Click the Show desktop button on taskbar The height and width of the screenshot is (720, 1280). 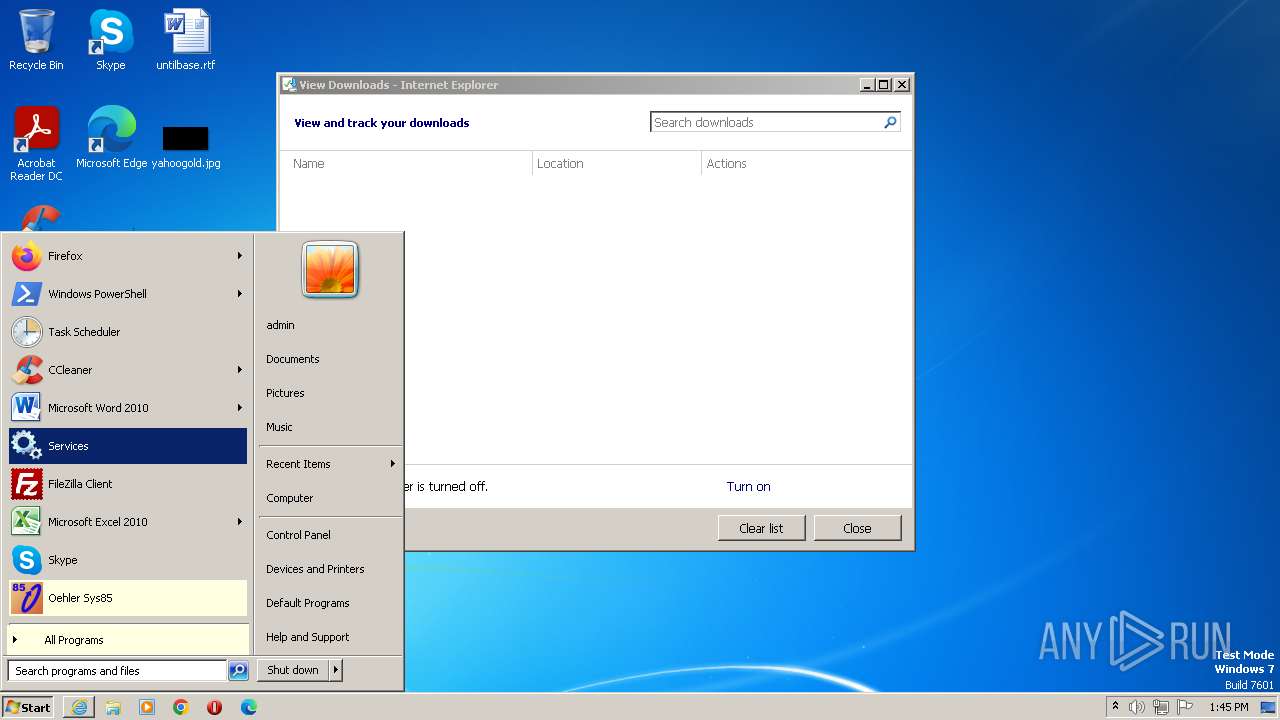click(x=1268, y=707)
